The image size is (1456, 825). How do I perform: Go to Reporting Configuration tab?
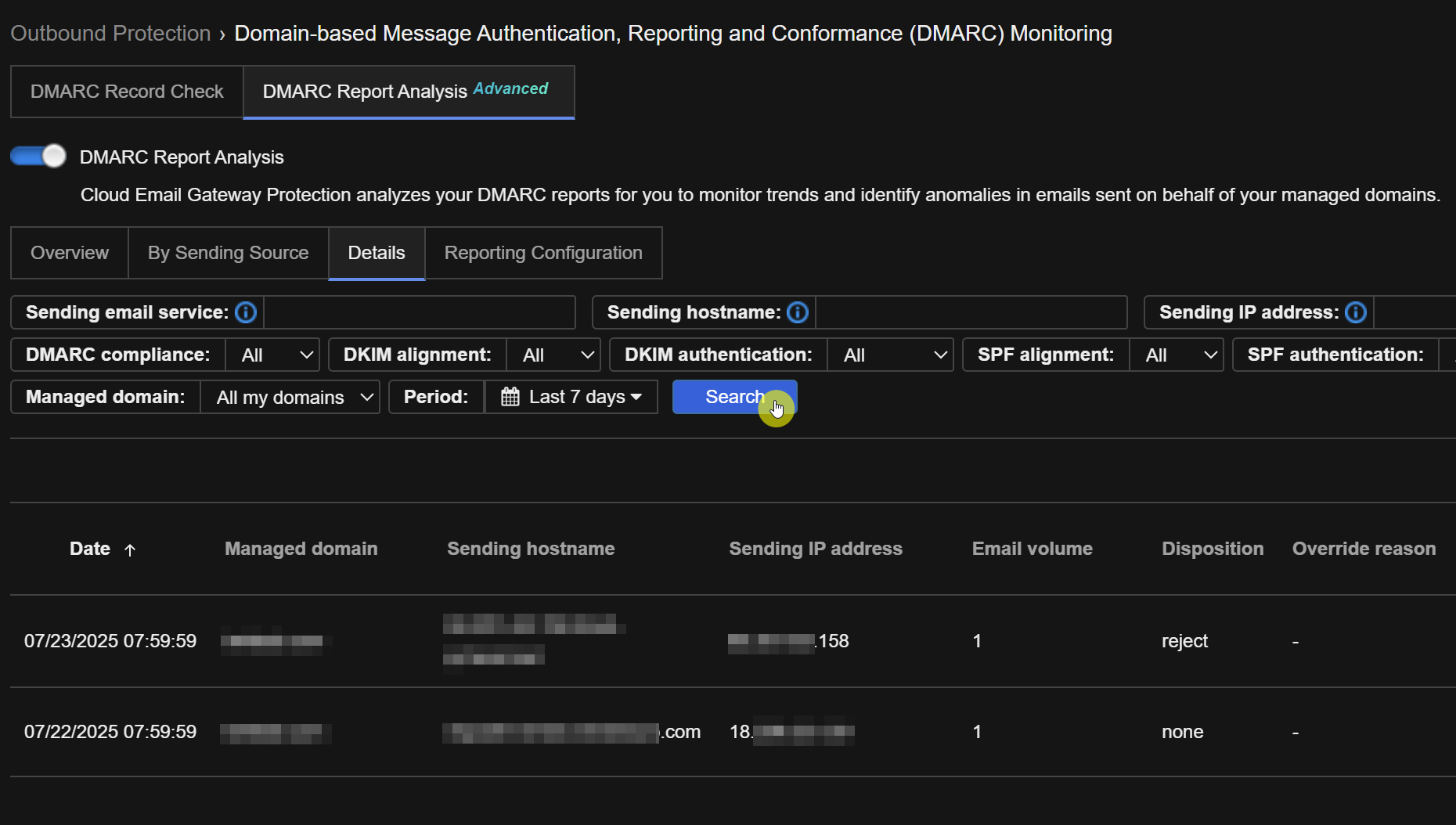[543, 253]
